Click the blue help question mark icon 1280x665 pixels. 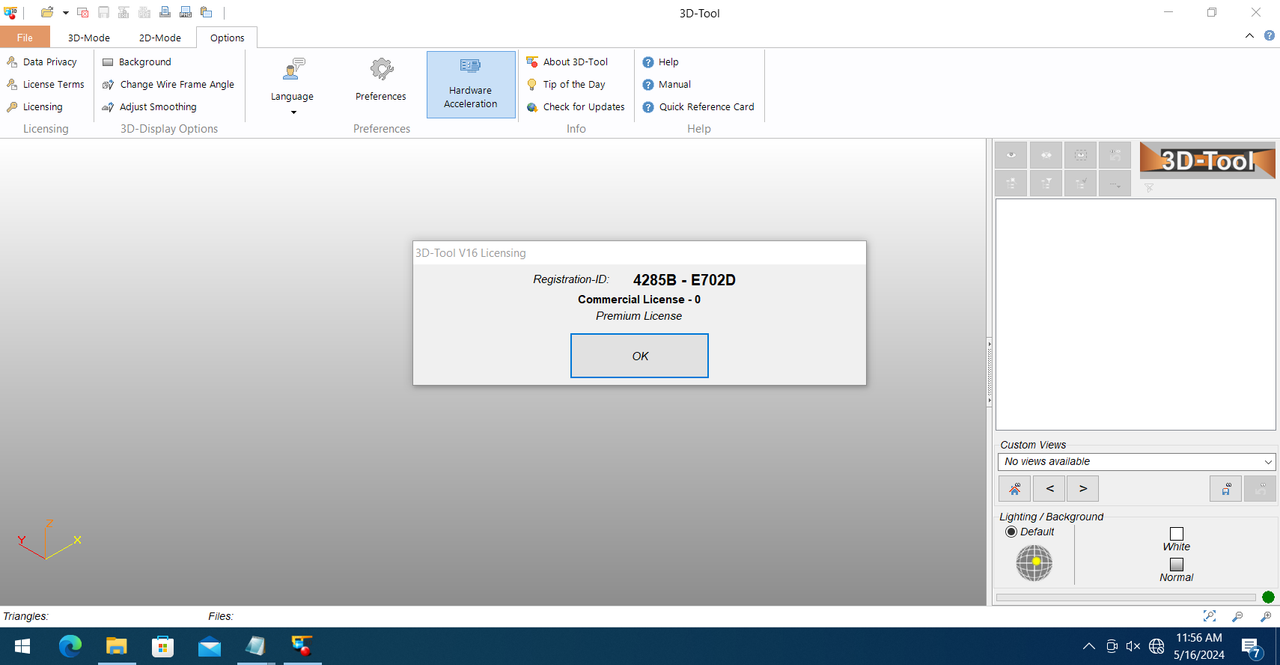click(x=1270, y=36)
